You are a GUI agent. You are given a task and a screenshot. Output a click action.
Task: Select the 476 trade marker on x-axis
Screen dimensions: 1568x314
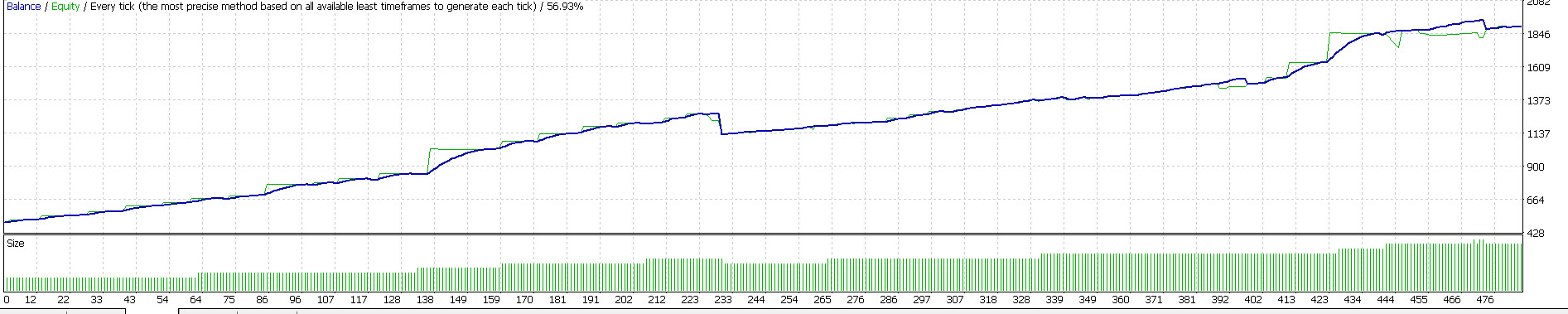pos(1485,300)
